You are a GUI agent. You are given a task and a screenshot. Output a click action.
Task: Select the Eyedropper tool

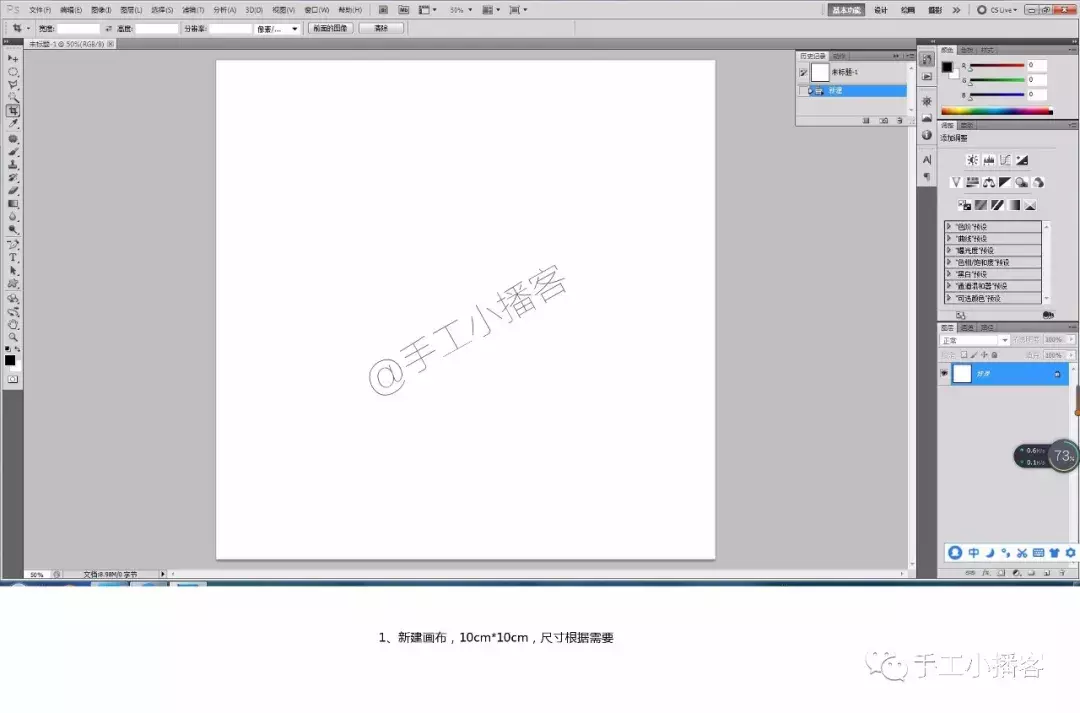[12, 124]
